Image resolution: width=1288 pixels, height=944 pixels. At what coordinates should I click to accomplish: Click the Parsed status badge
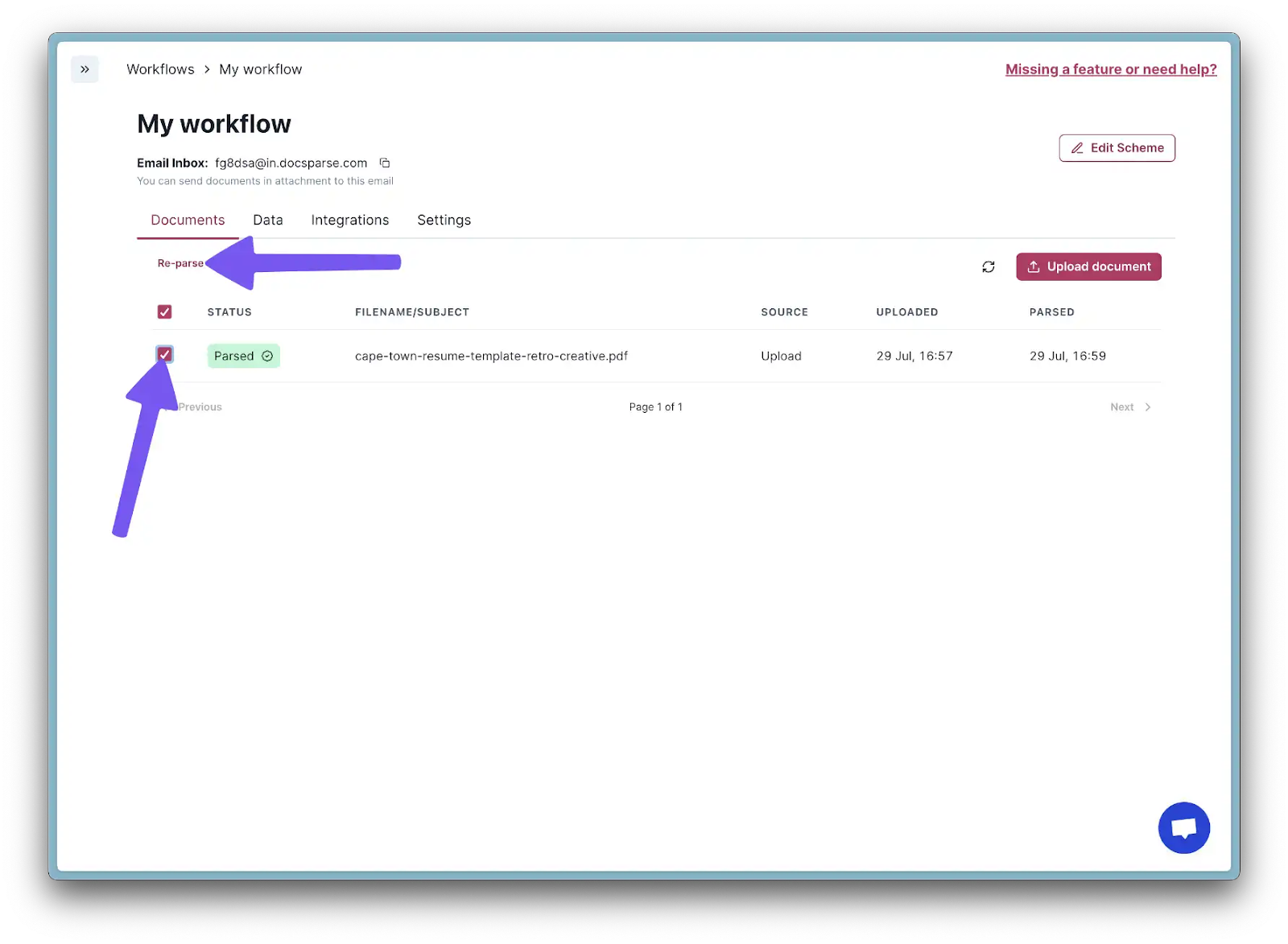243,356
